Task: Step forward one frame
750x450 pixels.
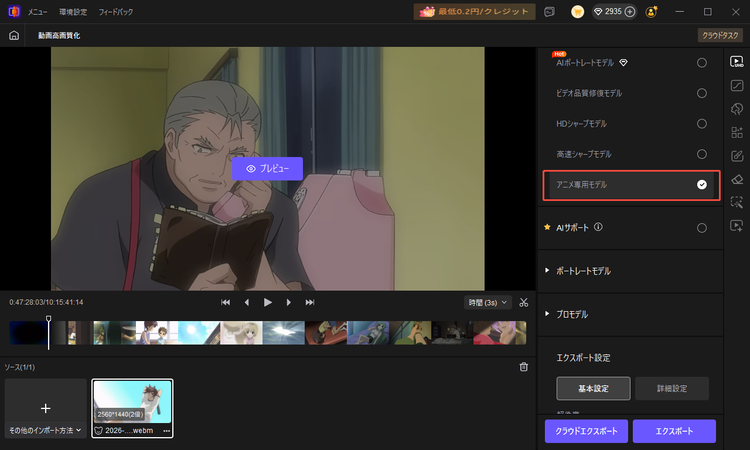Action: coord(288,302)
